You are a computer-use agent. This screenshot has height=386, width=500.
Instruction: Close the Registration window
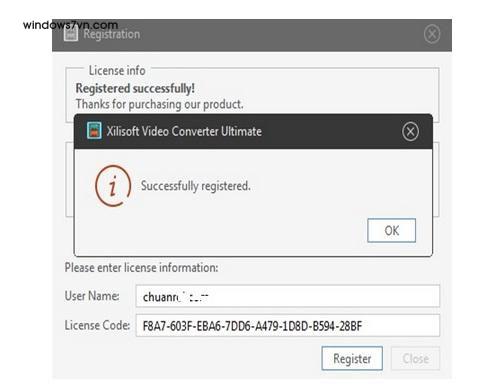pos(432,34)
